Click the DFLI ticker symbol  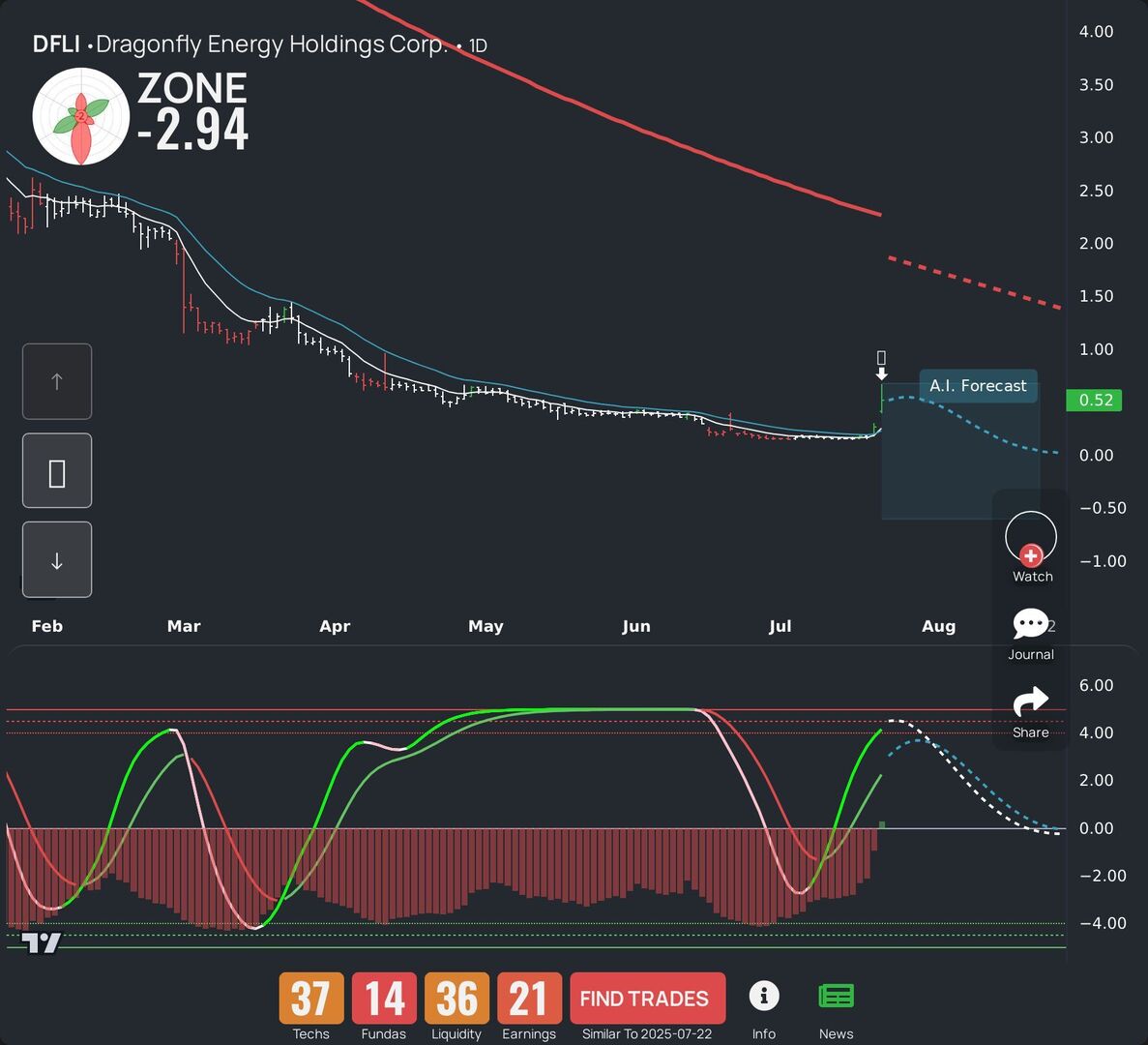(x=56, y=45)
